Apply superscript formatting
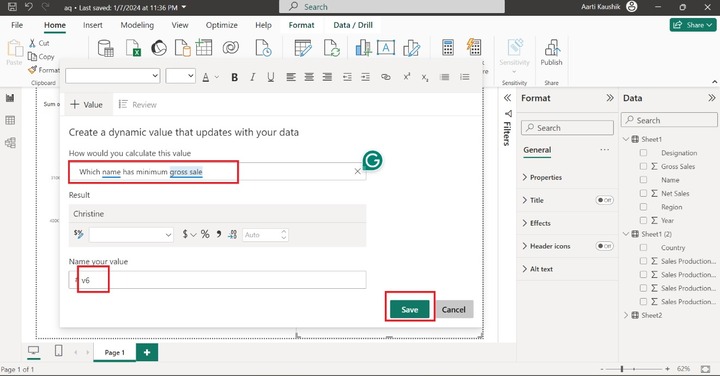This screenshot has width=720, height=376. click(x=407, y=77)
